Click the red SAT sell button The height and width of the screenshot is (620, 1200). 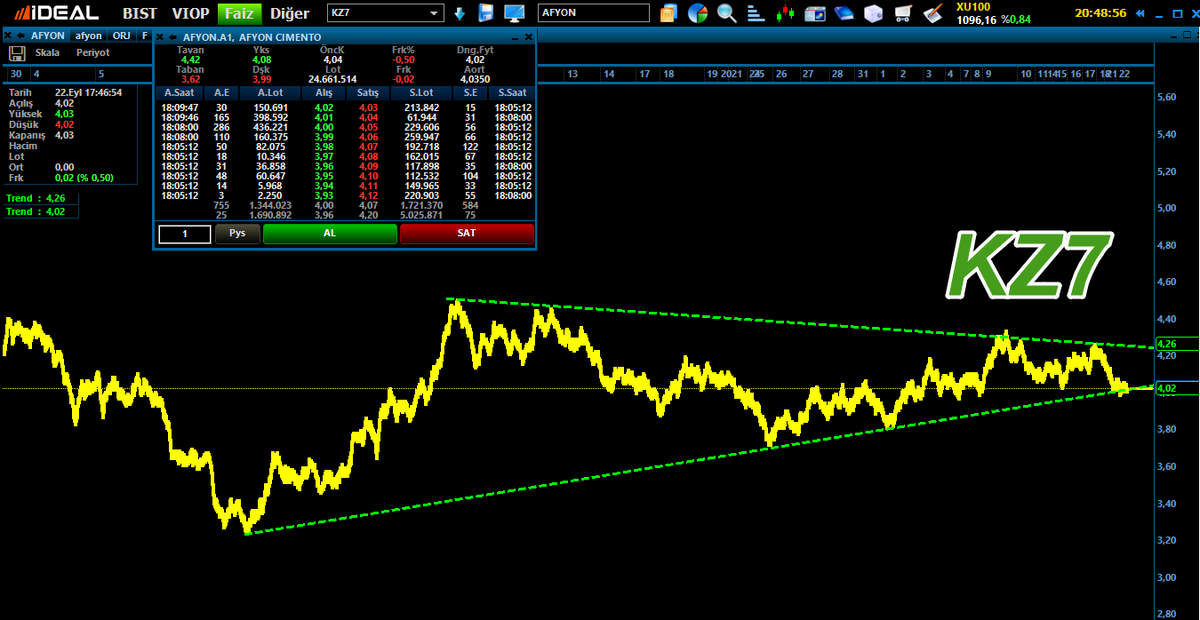pos(467,233)
